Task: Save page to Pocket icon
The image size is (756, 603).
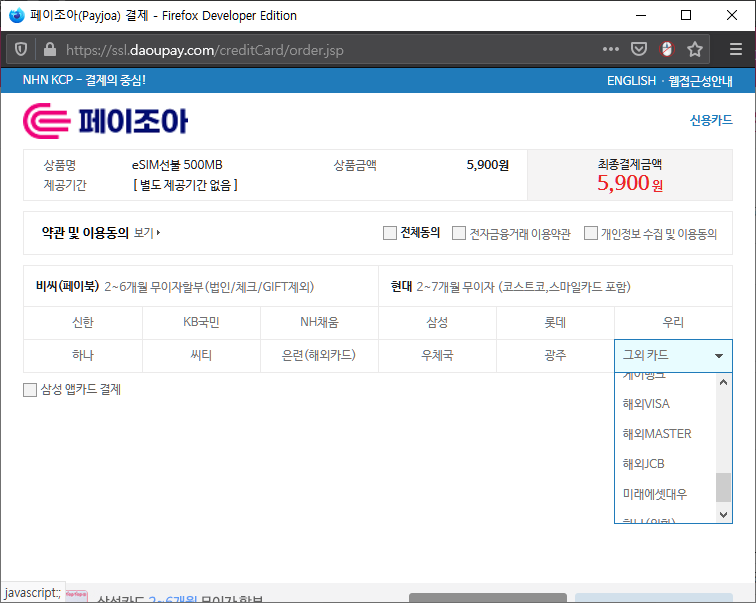Action: 639,49
